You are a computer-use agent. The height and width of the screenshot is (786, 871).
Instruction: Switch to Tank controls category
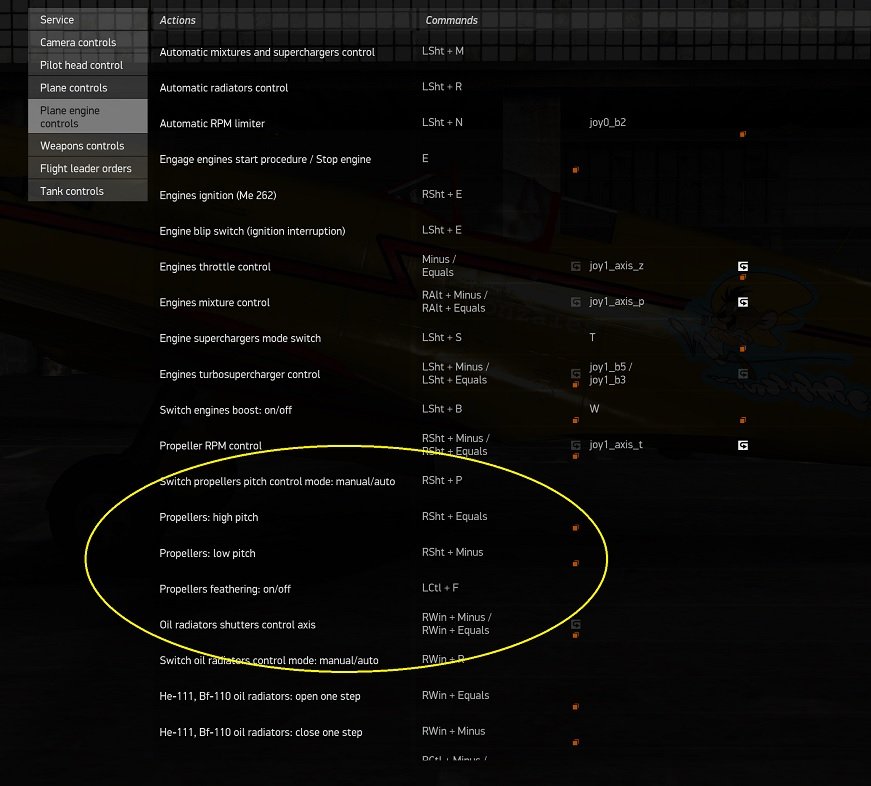point(88,191)
